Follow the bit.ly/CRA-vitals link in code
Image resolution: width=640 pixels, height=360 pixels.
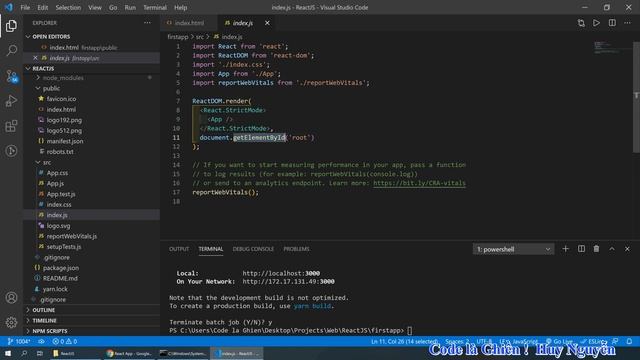coord(419,183)
